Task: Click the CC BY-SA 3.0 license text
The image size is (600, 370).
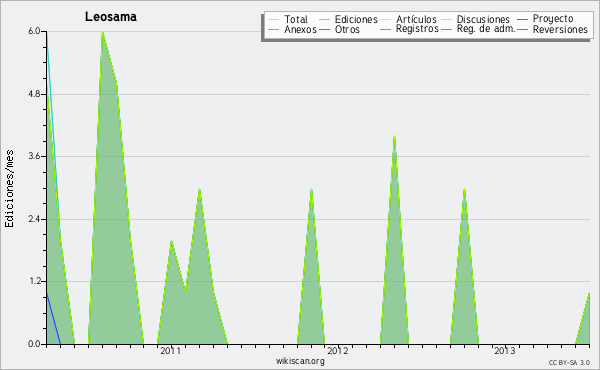Action: tap(569, 363)
